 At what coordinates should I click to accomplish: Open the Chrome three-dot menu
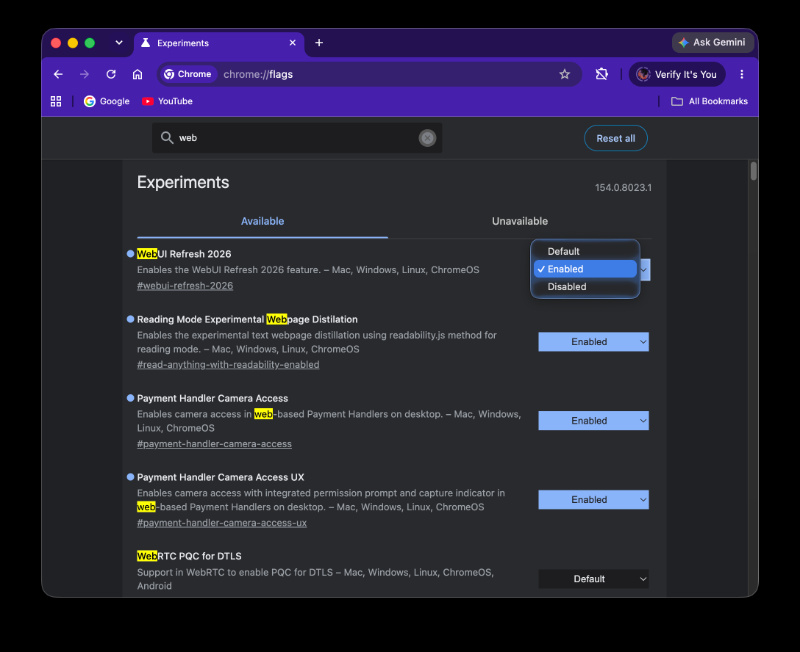point(741,74)
